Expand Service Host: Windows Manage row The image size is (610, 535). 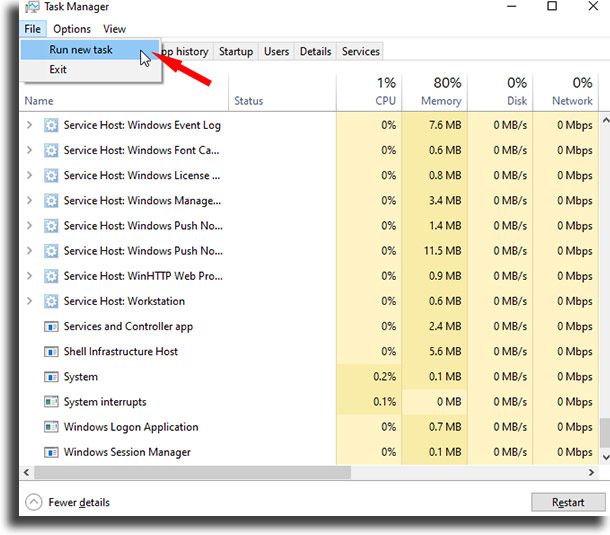point(29,200)
